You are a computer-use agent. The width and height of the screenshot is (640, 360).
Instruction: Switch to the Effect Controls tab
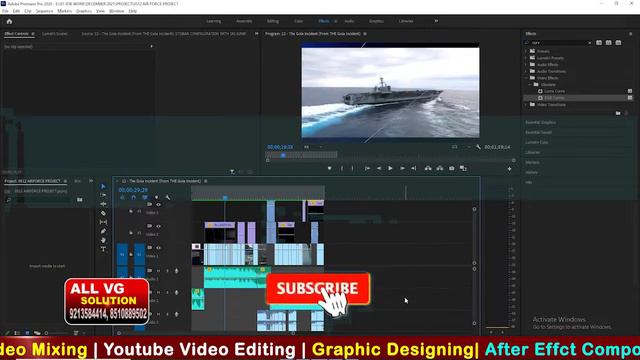pyautogui.click(x=16, y=34)
